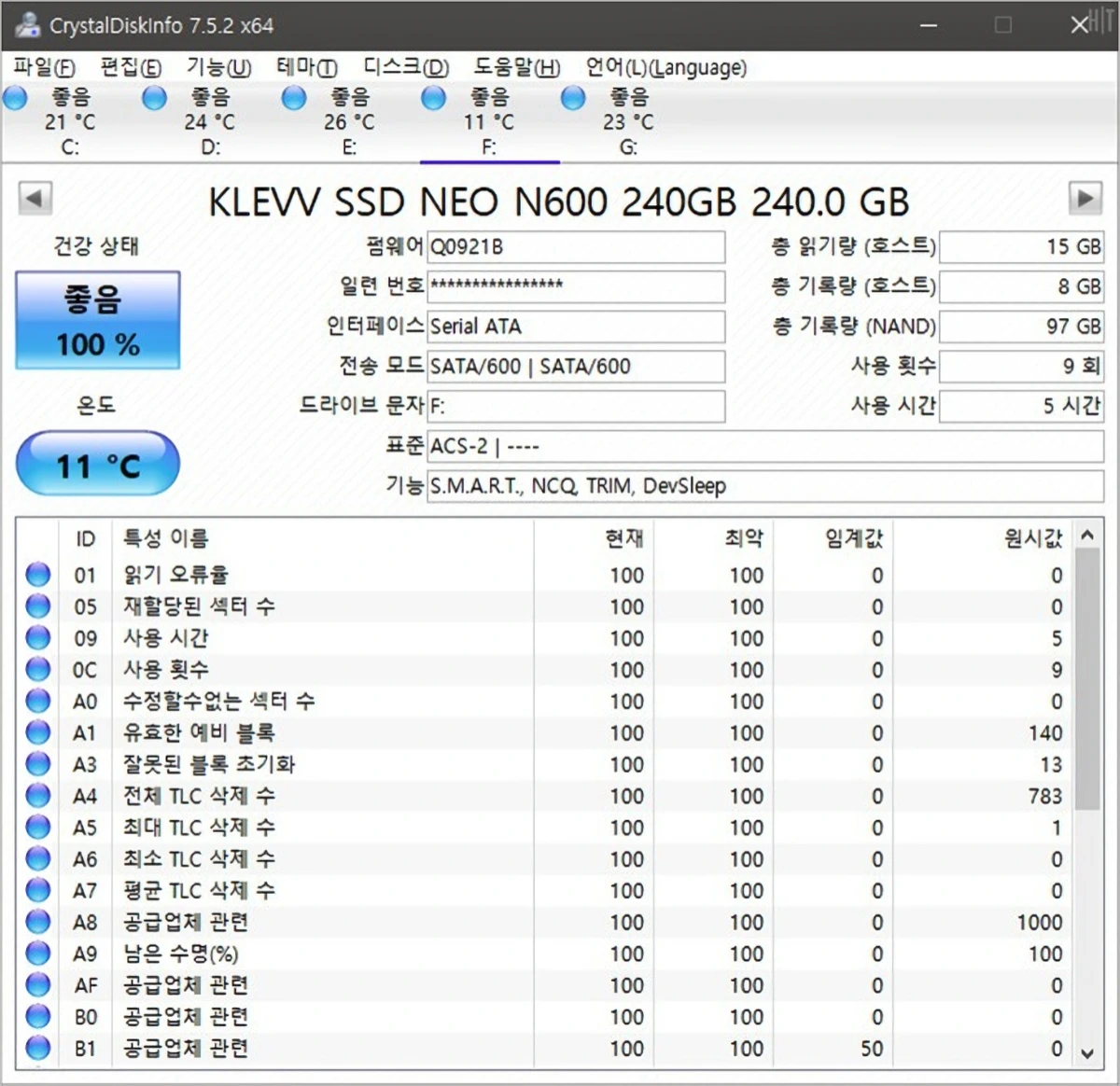
Task: Open the 파일(F) menu
Action: click(44, 67)
